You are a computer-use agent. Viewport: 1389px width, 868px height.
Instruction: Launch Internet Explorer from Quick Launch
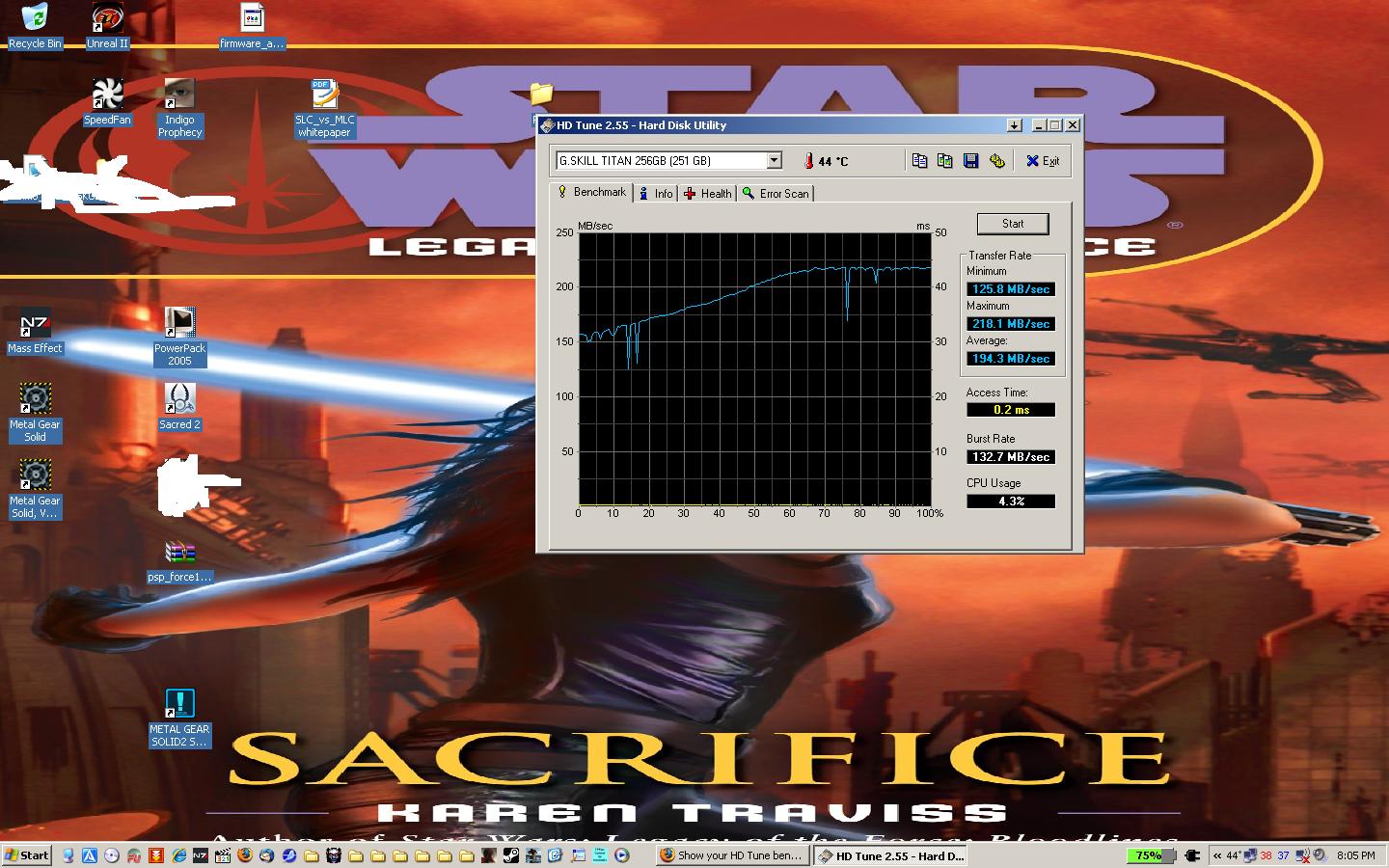pos(178,855)
